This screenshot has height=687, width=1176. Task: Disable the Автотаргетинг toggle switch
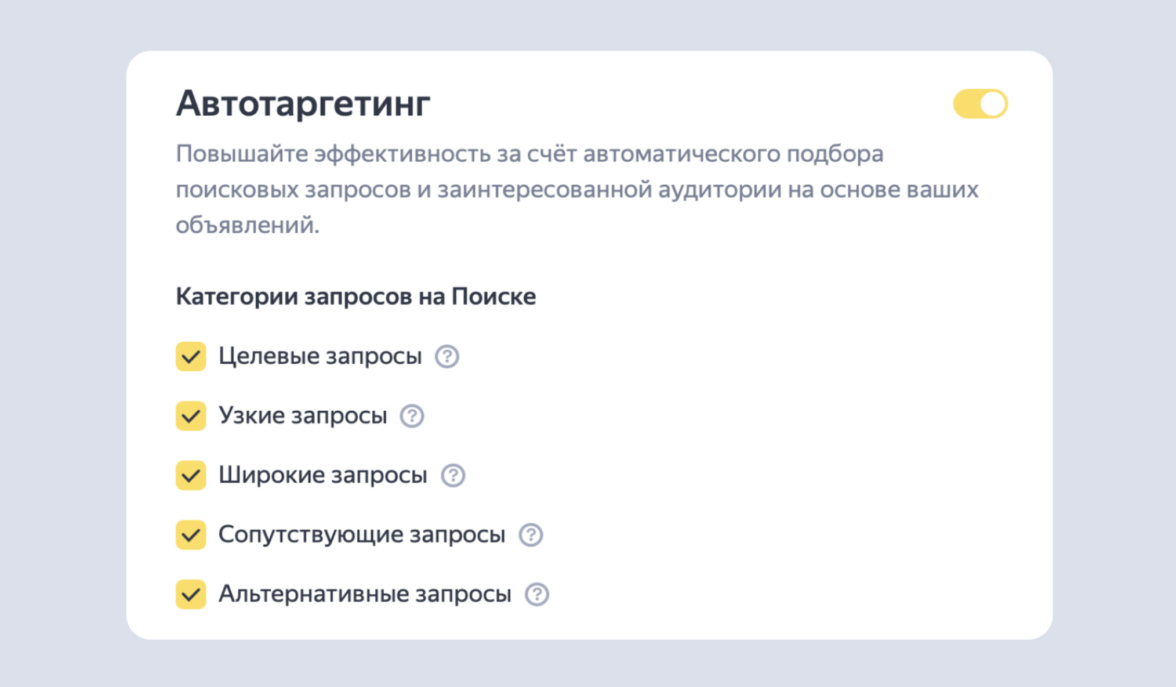coord(980,104)
